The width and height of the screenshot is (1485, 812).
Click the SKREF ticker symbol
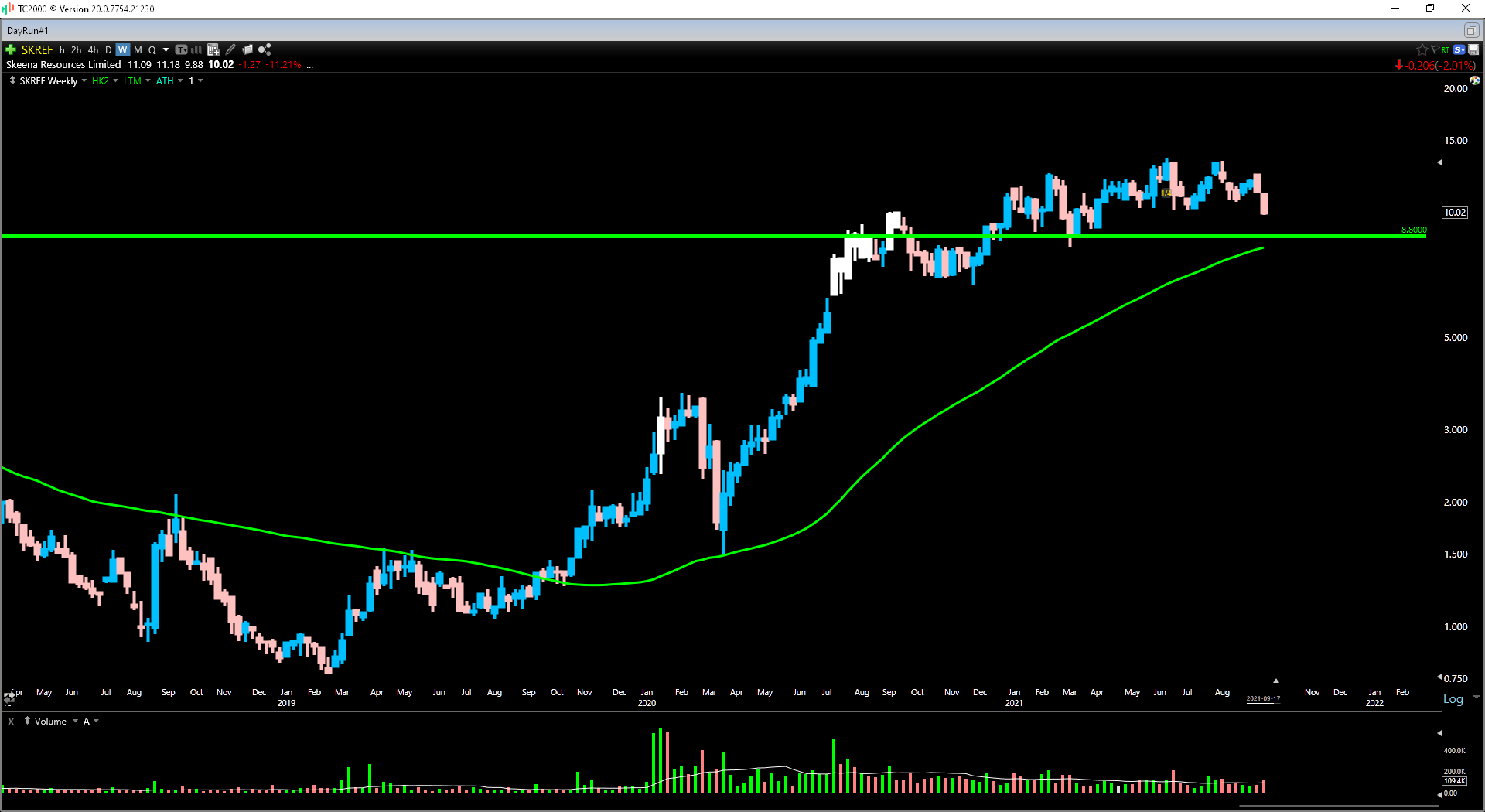click(x=37, y=49)
